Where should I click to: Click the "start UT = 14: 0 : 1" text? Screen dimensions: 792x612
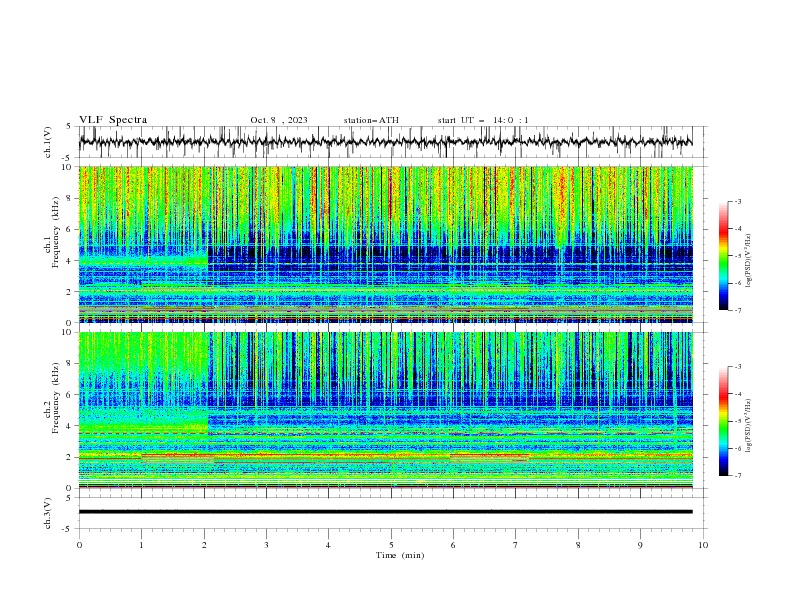click(483, 120)
